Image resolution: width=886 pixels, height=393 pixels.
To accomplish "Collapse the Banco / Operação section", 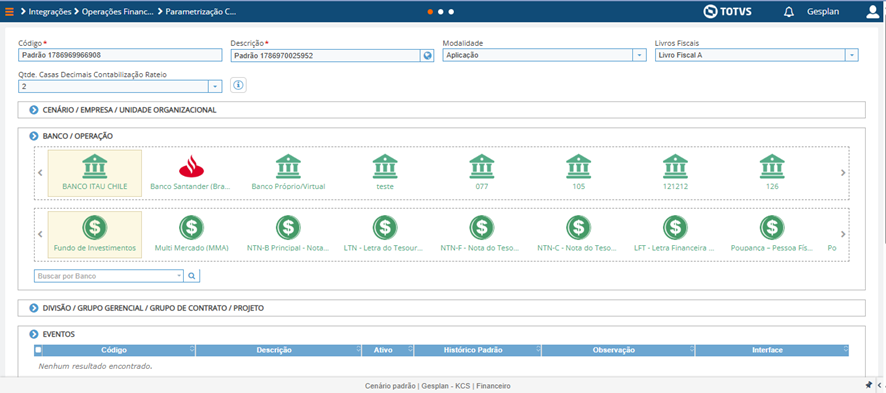I will (x=34, y=136).
